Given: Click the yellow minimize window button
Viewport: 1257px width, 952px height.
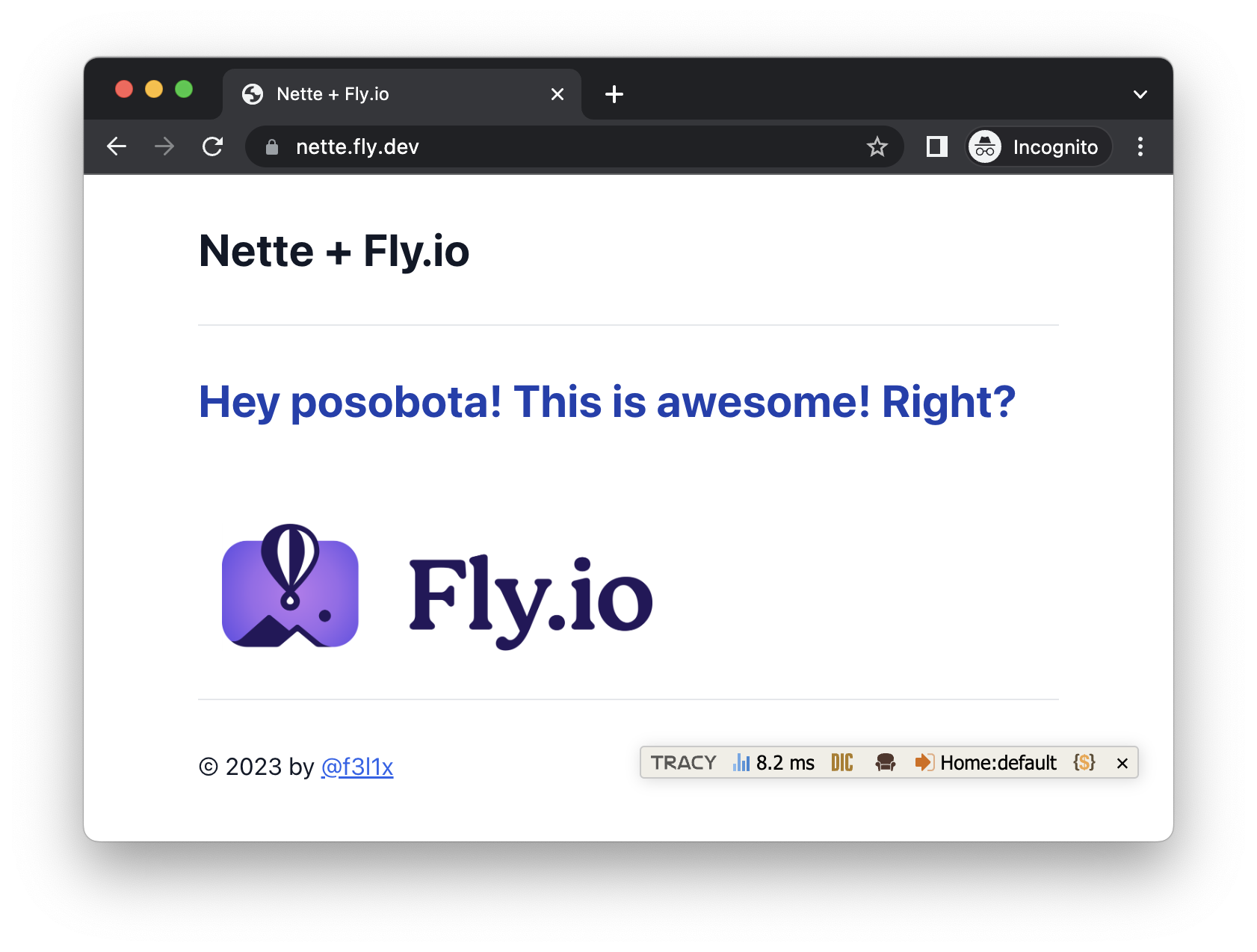Looking at the screenshot, I should tap(154, 90).
